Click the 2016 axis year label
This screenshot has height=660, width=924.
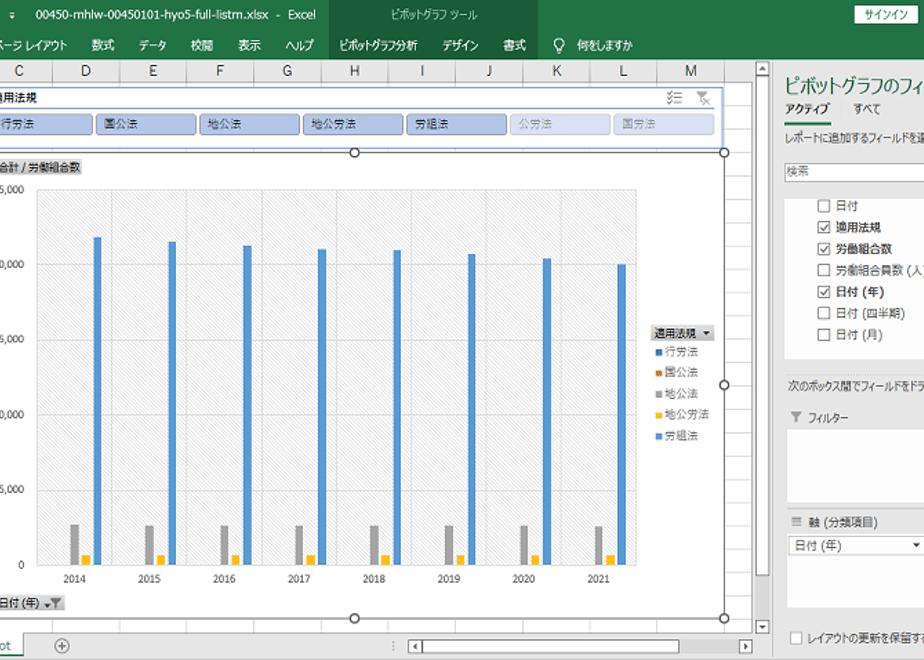[x=224, y=579]
